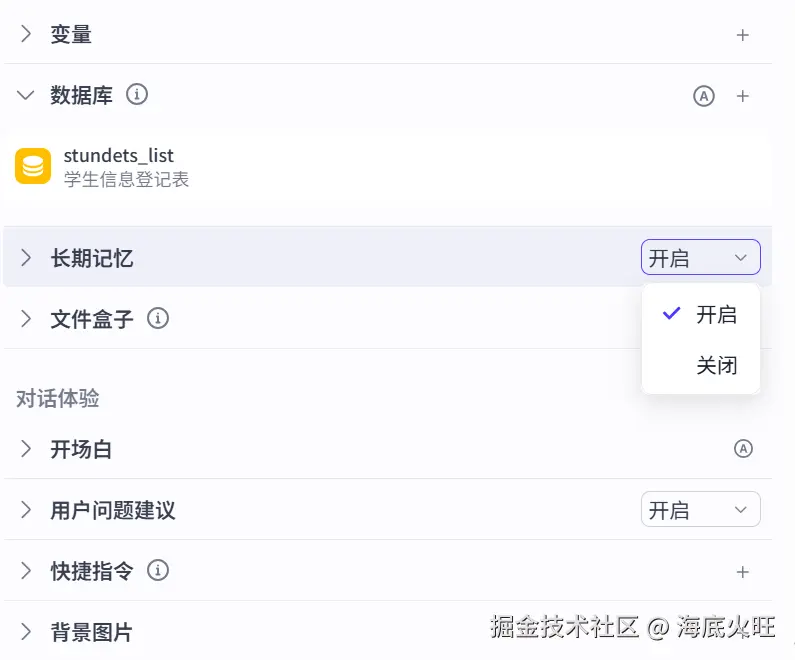Click the info icon beside 文件盒子
Image resolution: width=795 pixels, height=660 pixels.
point(158,319)
